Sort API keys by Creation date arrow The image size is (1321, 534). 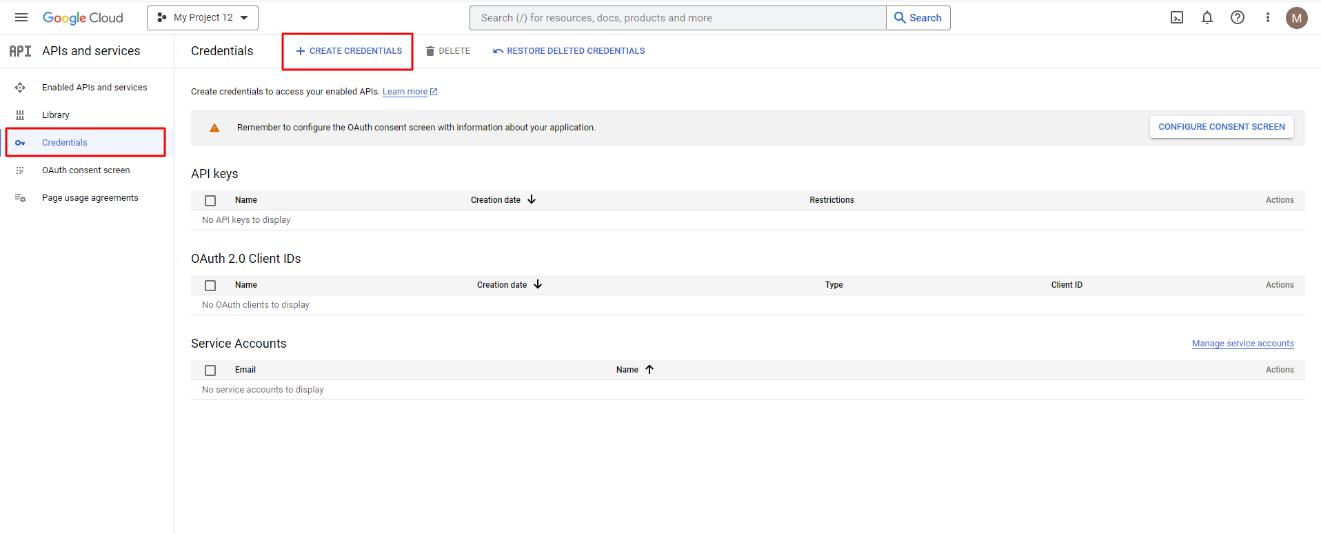pos(531,200)
